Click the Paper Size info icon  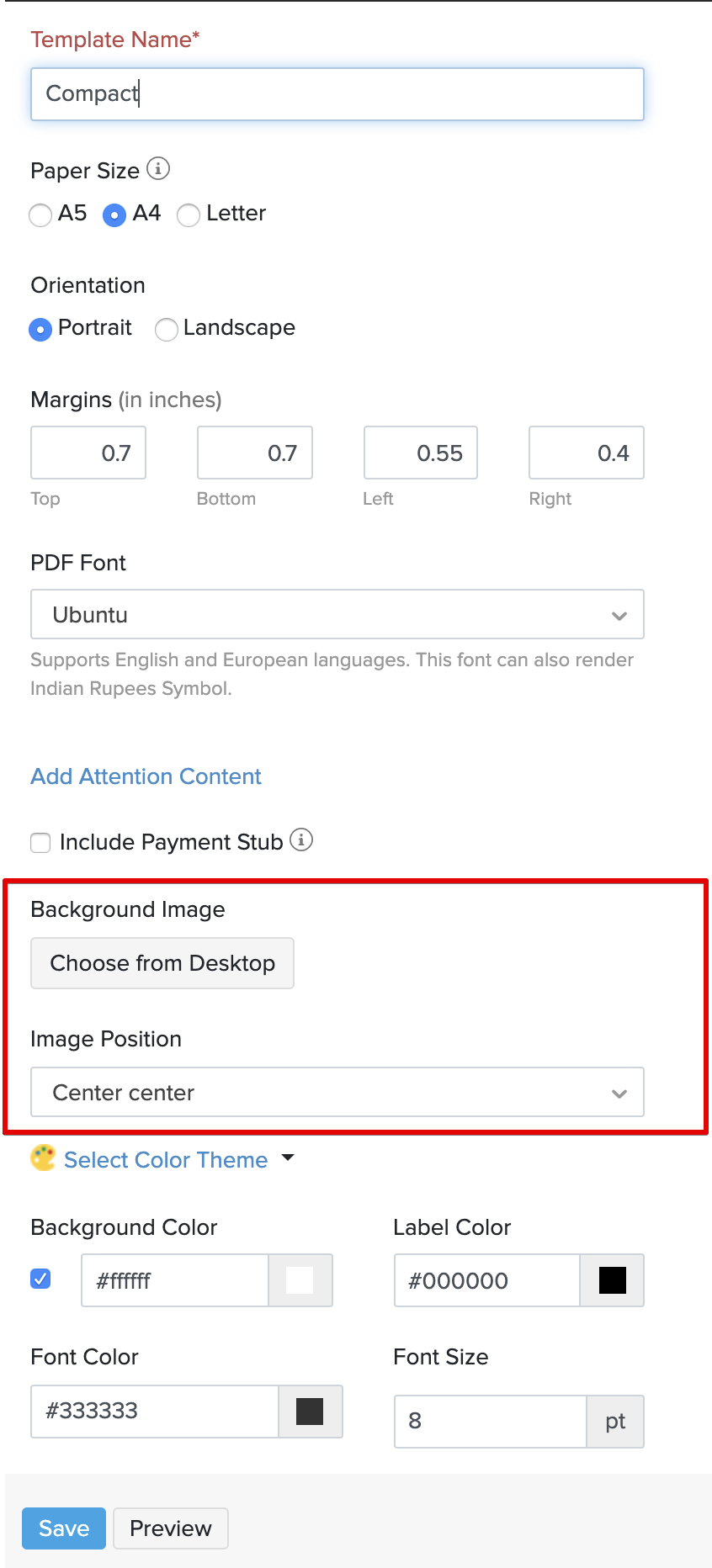click(x=158, y=169)
